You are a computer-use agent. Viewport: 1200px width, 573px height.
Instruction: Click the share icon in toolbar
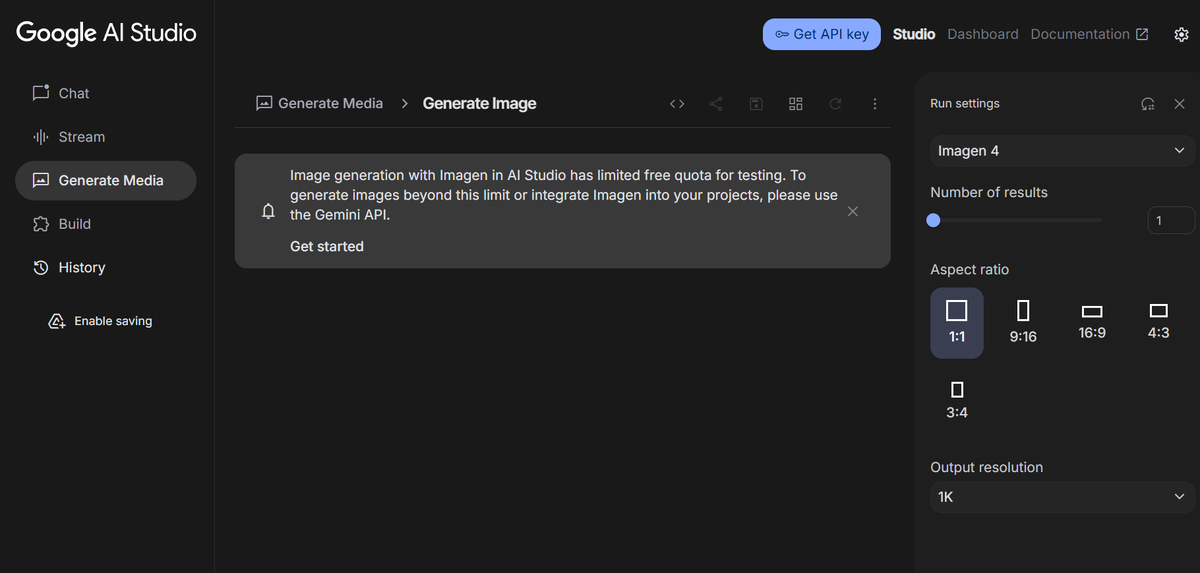(x=716, y=103)
